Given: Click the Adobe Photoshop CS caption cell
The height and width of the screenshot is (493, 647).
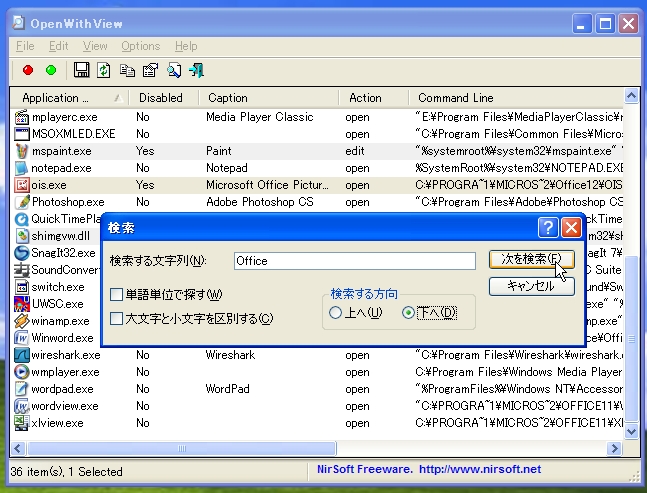Looking at the screenshot, I should [260, 202].
